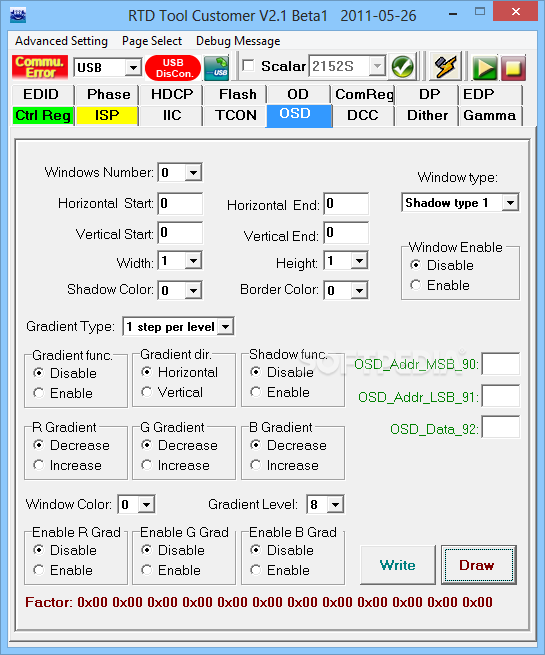Viewport: 545px width, 655px height.
Task: Open the Shadow Color dropdown
Action: coord(193,290)
